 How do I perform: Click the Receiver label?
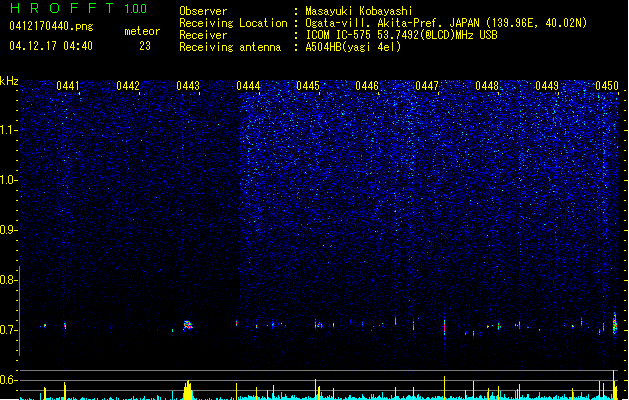click(x=203, y=35)
